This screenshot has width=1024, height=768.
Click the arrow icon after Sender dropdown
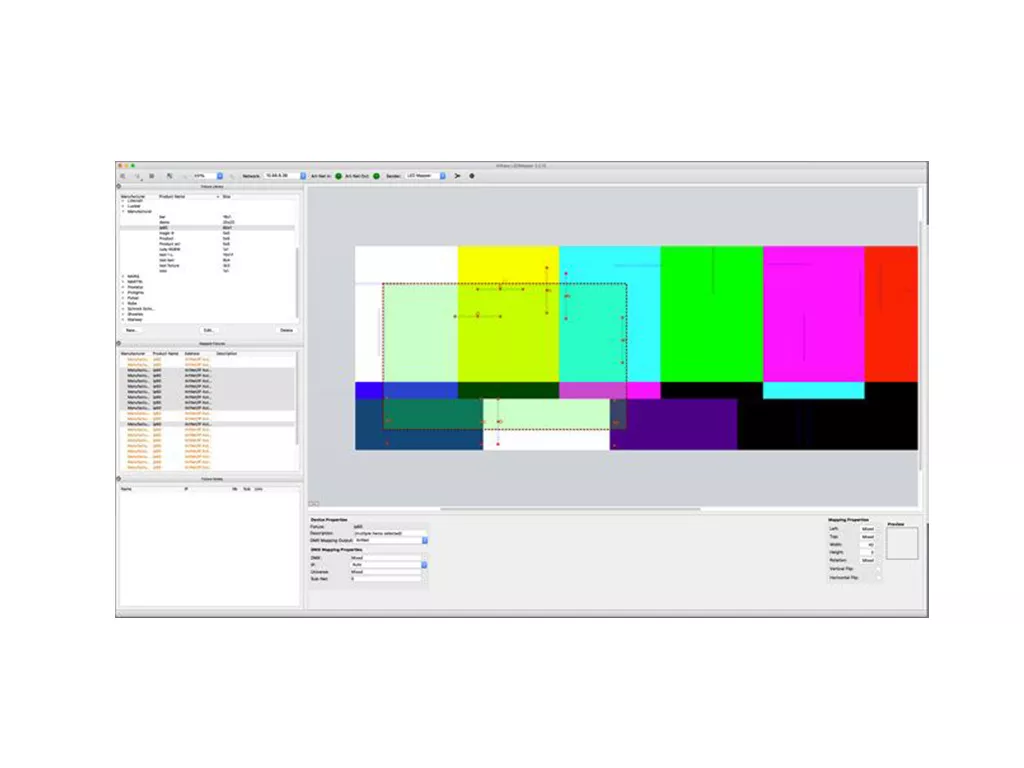tap(458, 176)
